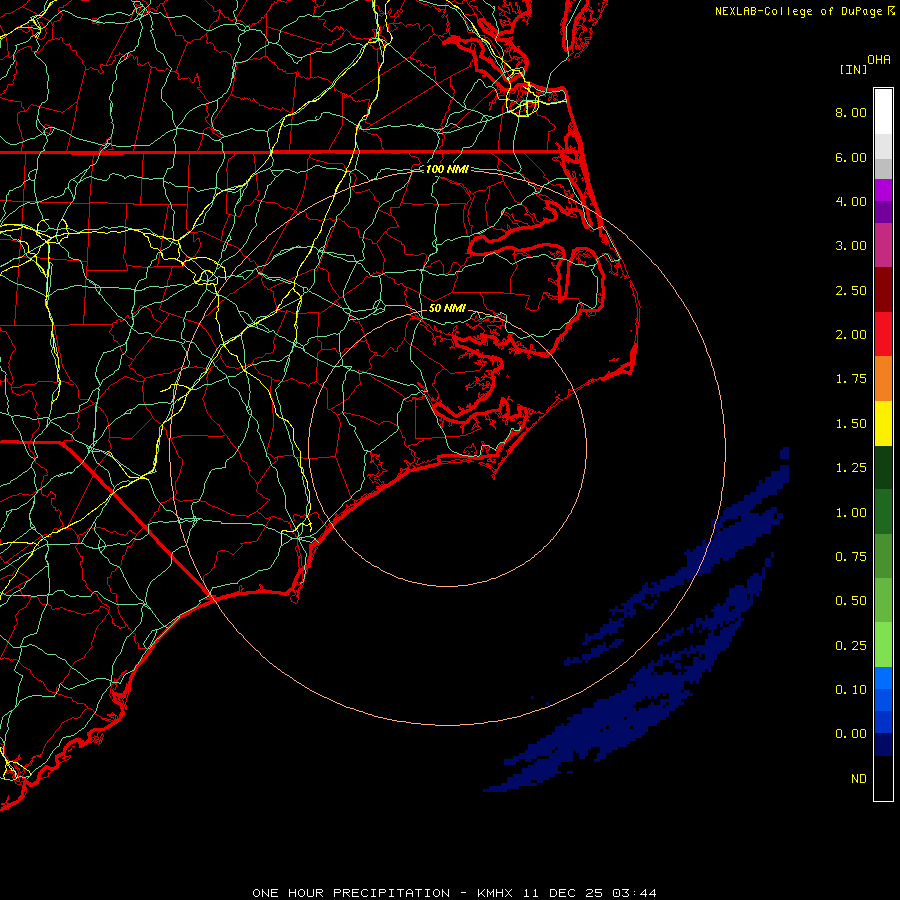
Task: Select the 0.10 legend value
Action: pyautogui.click(x=851, y=690)
